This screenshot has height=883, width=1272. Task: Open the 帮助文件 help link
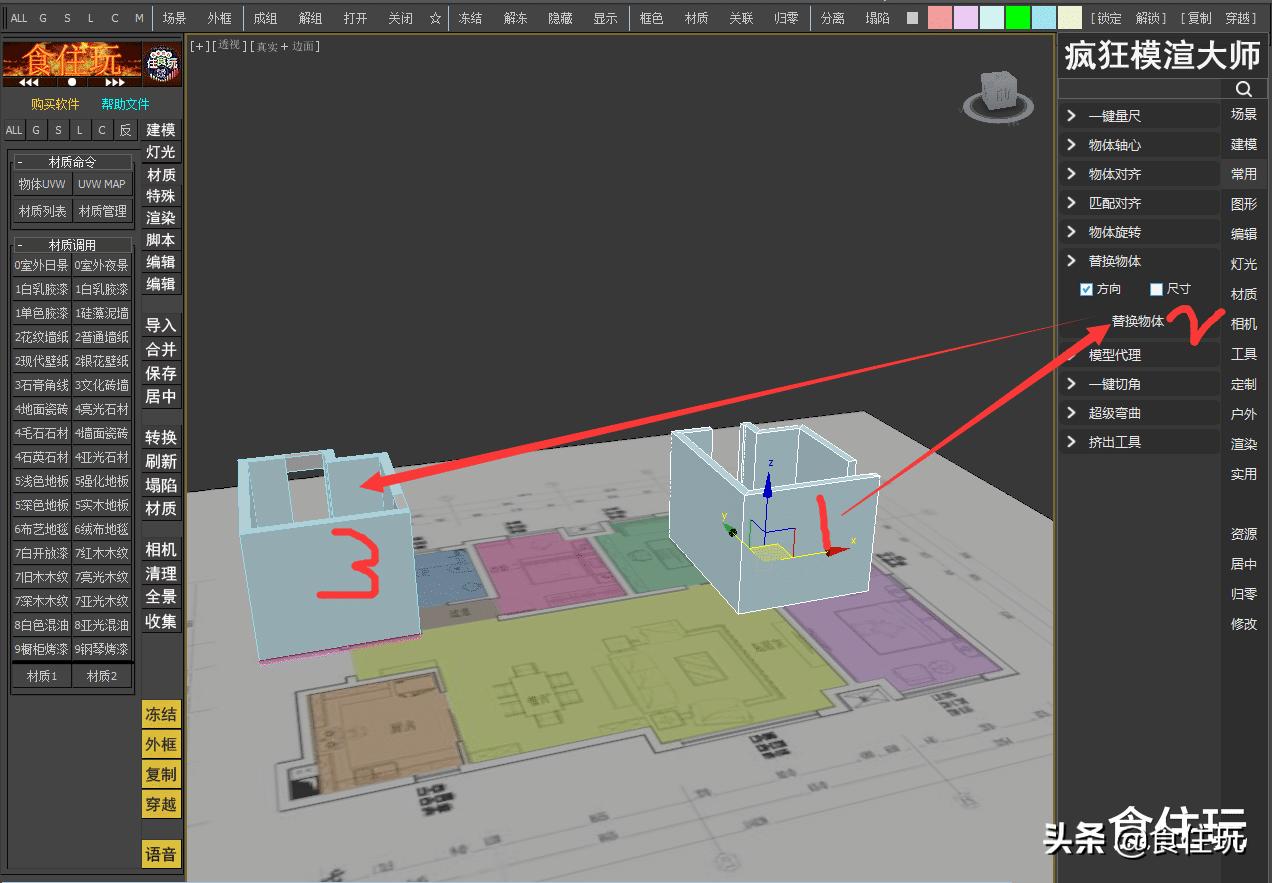coord(126,104)
